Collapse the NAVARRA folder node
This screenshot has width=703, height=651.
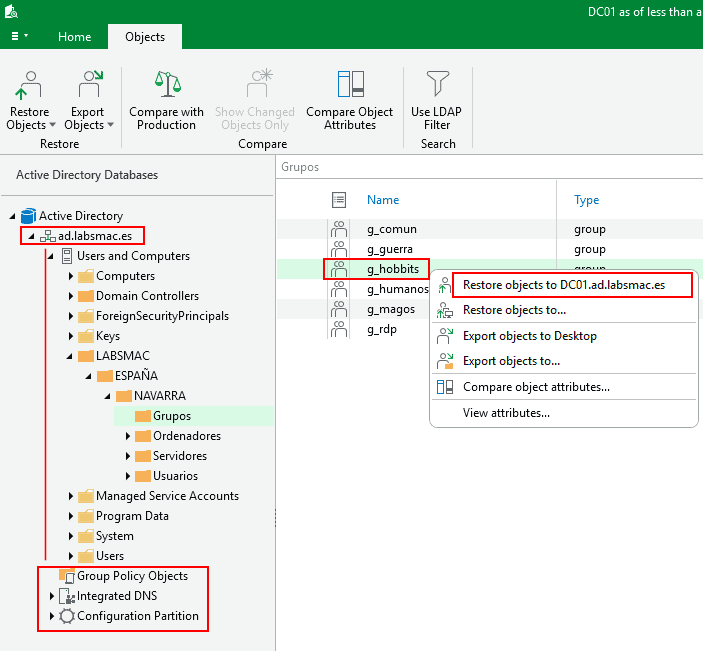109,396
